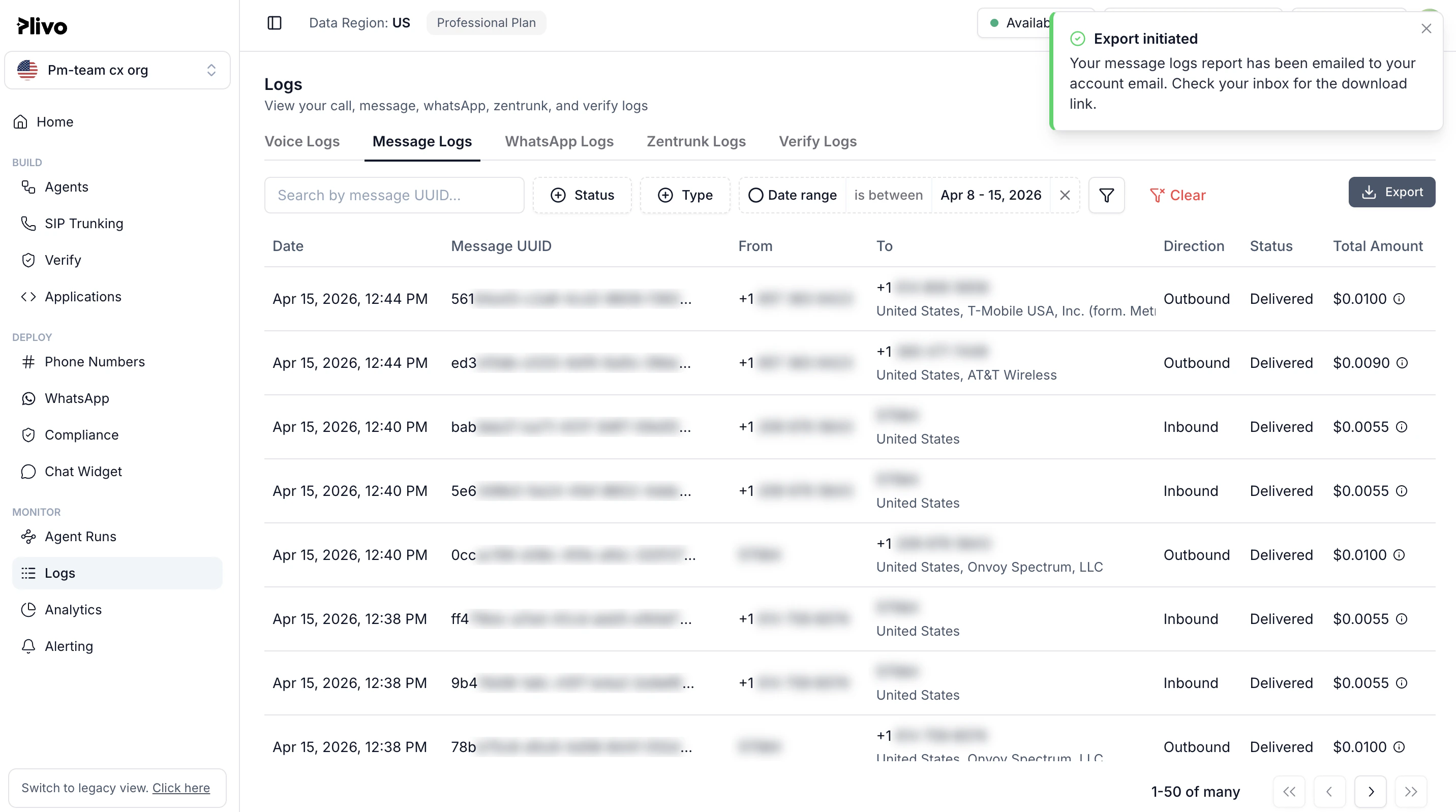The image size is (1456, 812).
Task: Click the Compliance shield icon
Action: [x=28, y=435]
